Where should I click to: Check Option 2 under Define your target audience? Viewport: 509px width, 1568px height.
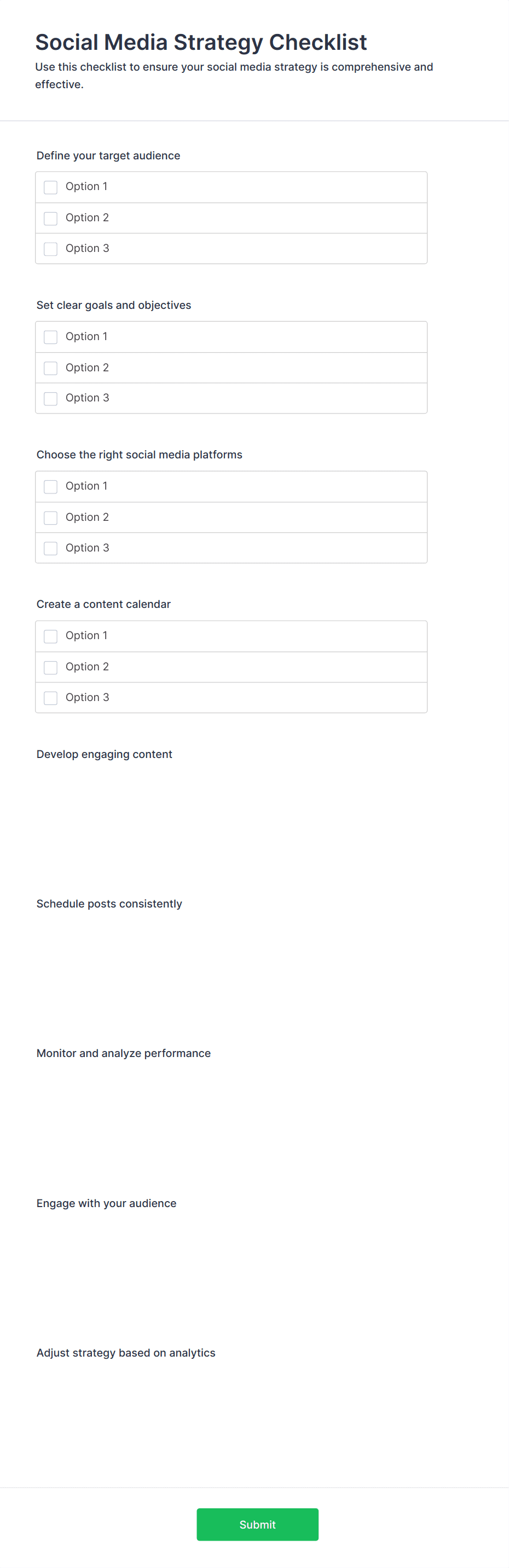pos(50,218)
